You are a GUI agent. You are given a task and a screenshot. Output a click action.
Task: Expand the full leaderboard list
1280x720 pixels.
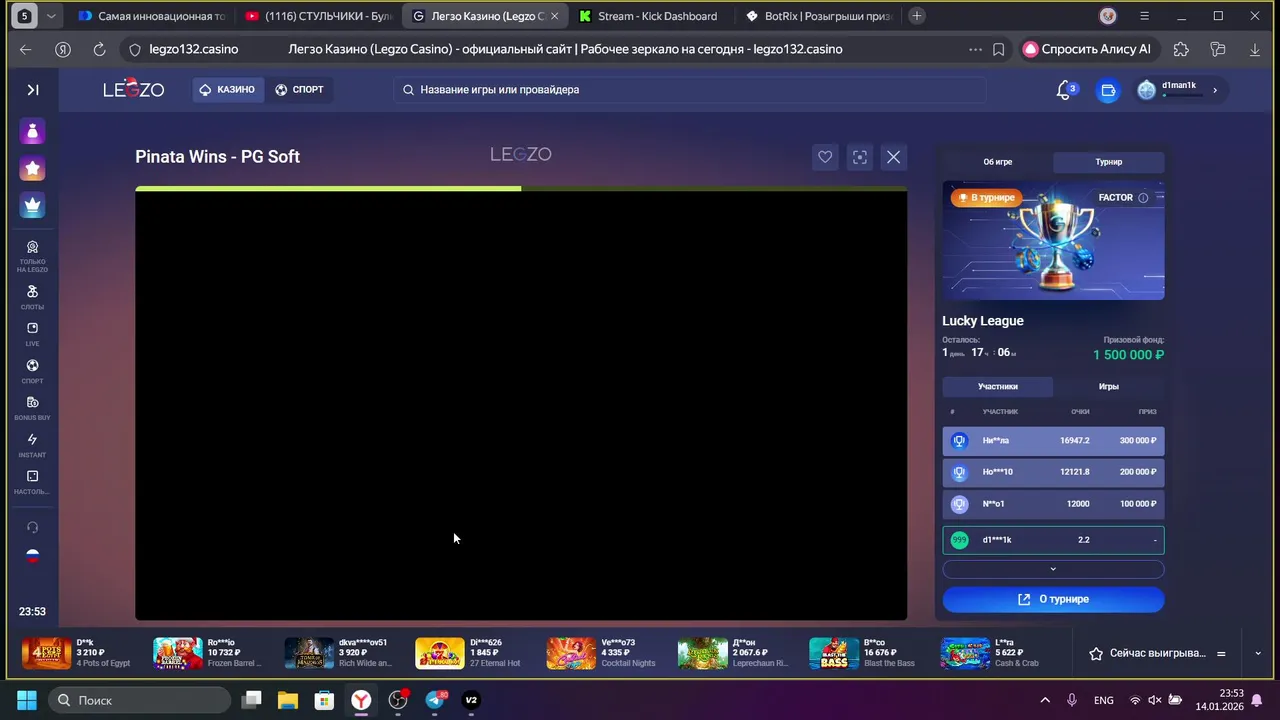click(1053, 569)
